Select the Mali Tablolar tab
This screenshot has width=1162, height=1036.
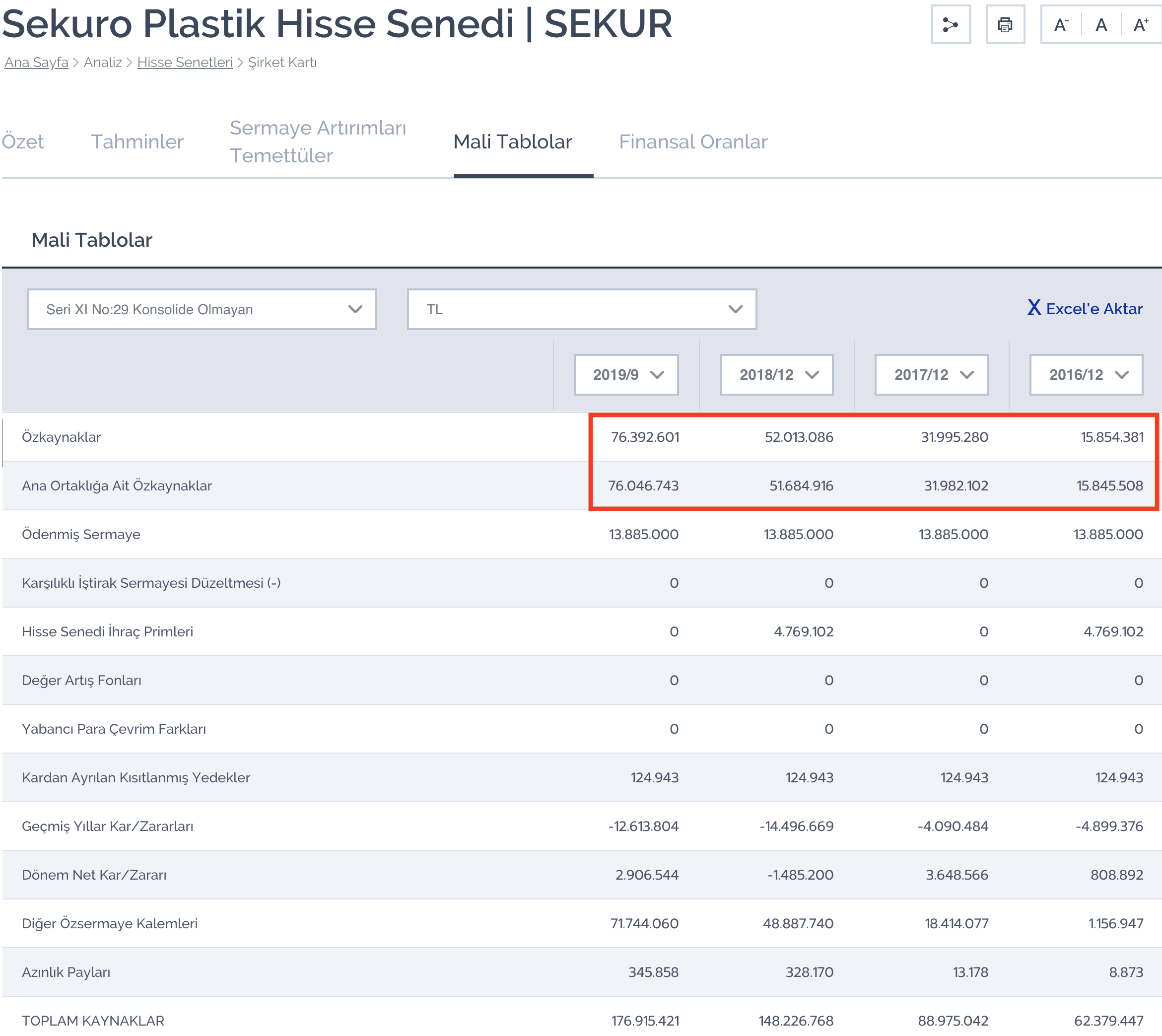click(512, 141)
